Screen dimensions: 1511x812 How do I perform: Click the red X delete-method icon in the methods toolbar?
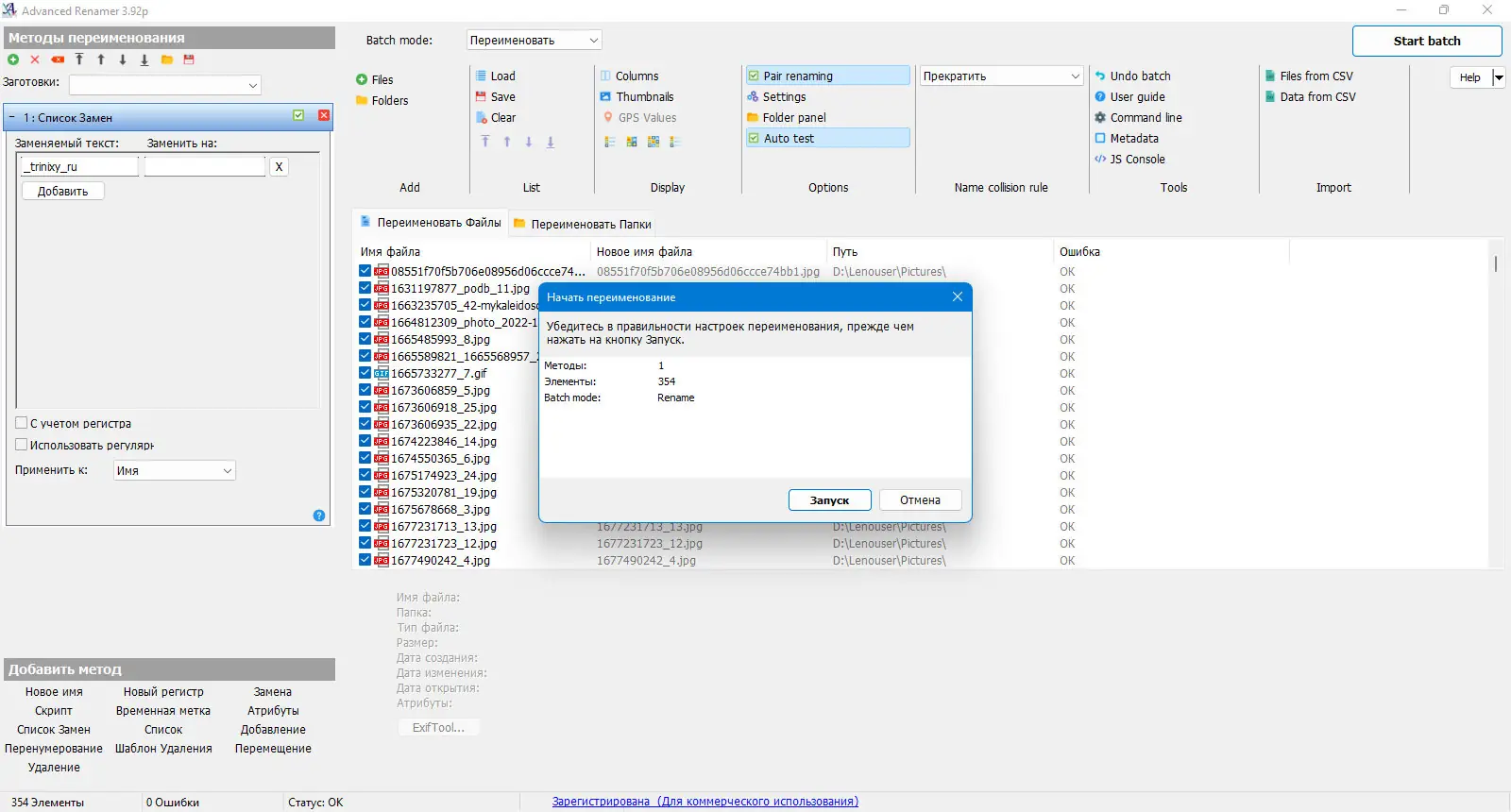(35, 59)
